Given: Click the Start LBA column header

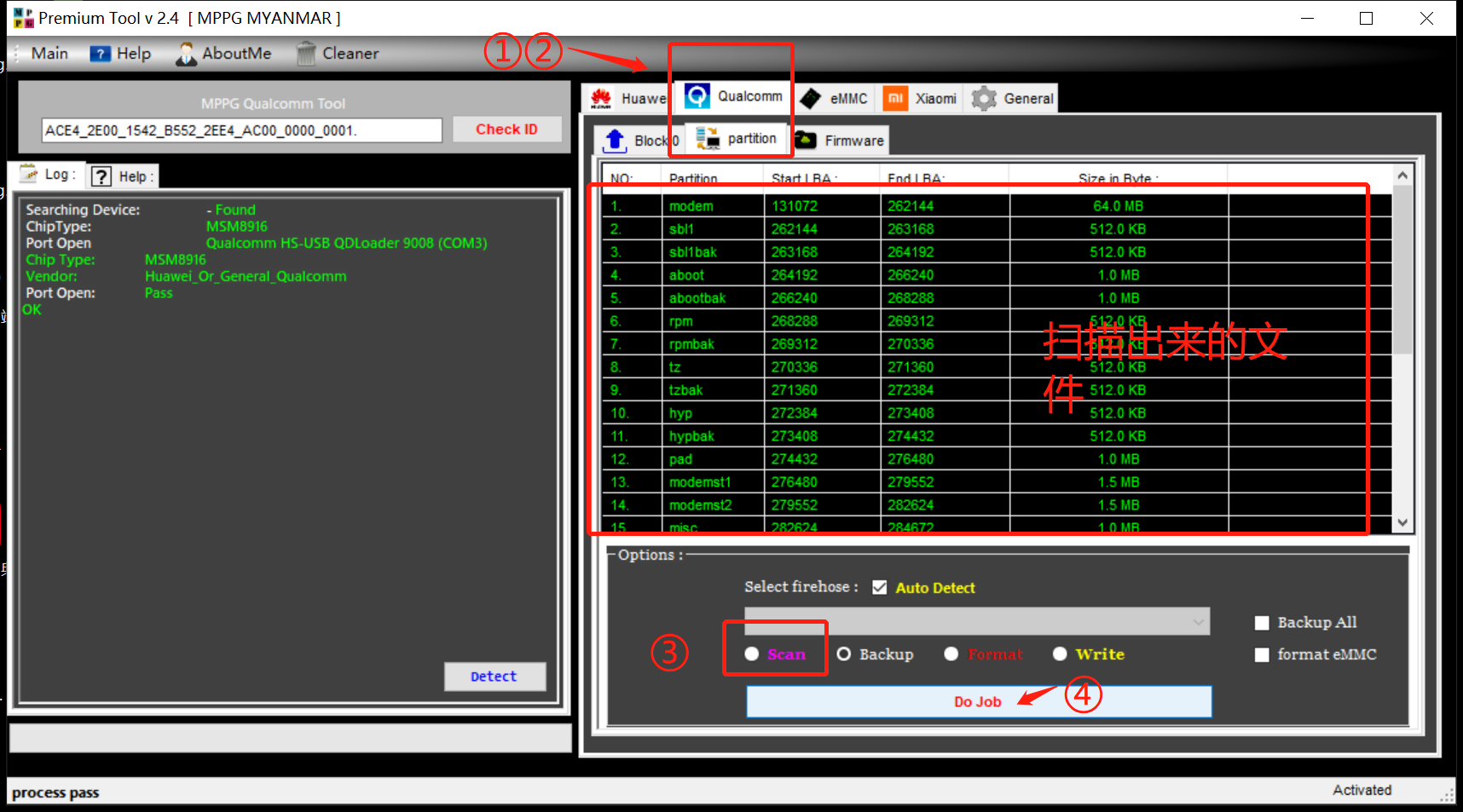Looking at the screenshot, I should click(x=822, y=178).
